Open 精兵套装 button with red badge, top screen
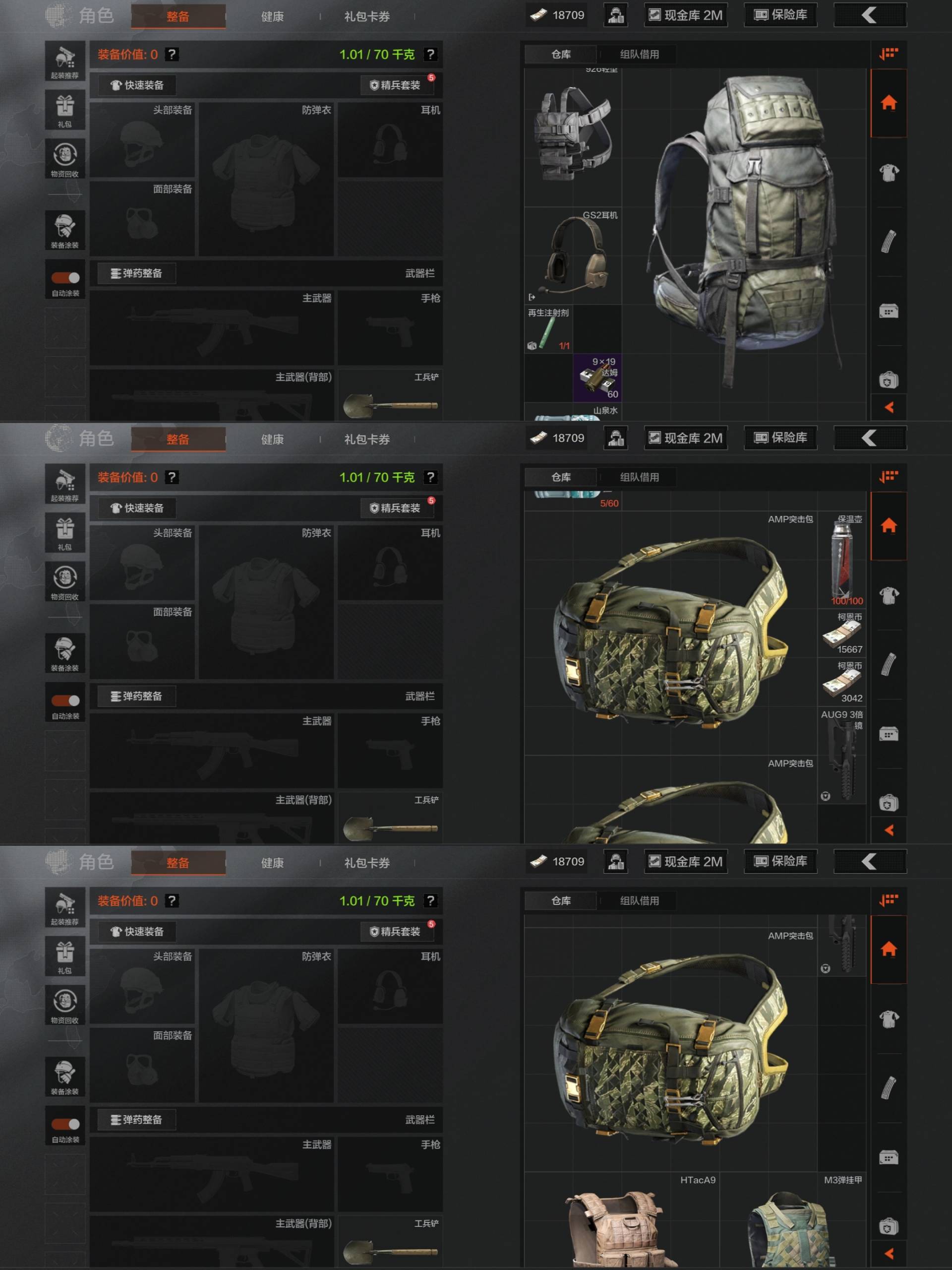This screenshot has width=952, height=1270. (x=397, y=85)
